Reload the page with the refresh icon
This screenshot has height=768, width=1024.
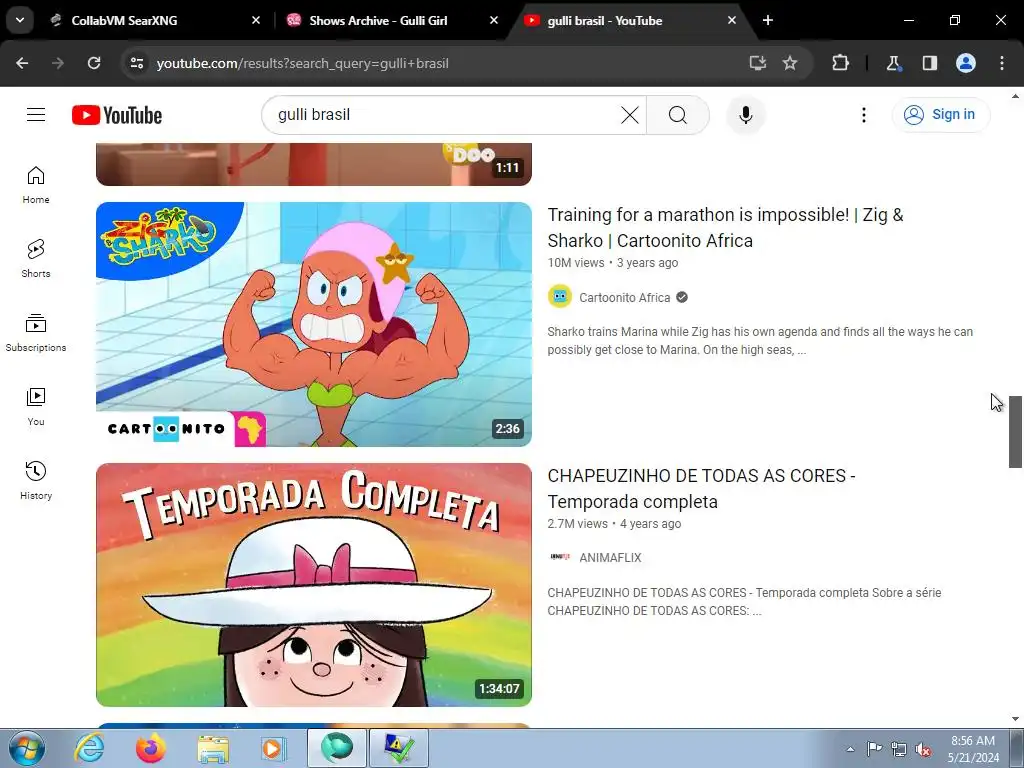click(94, 63)
